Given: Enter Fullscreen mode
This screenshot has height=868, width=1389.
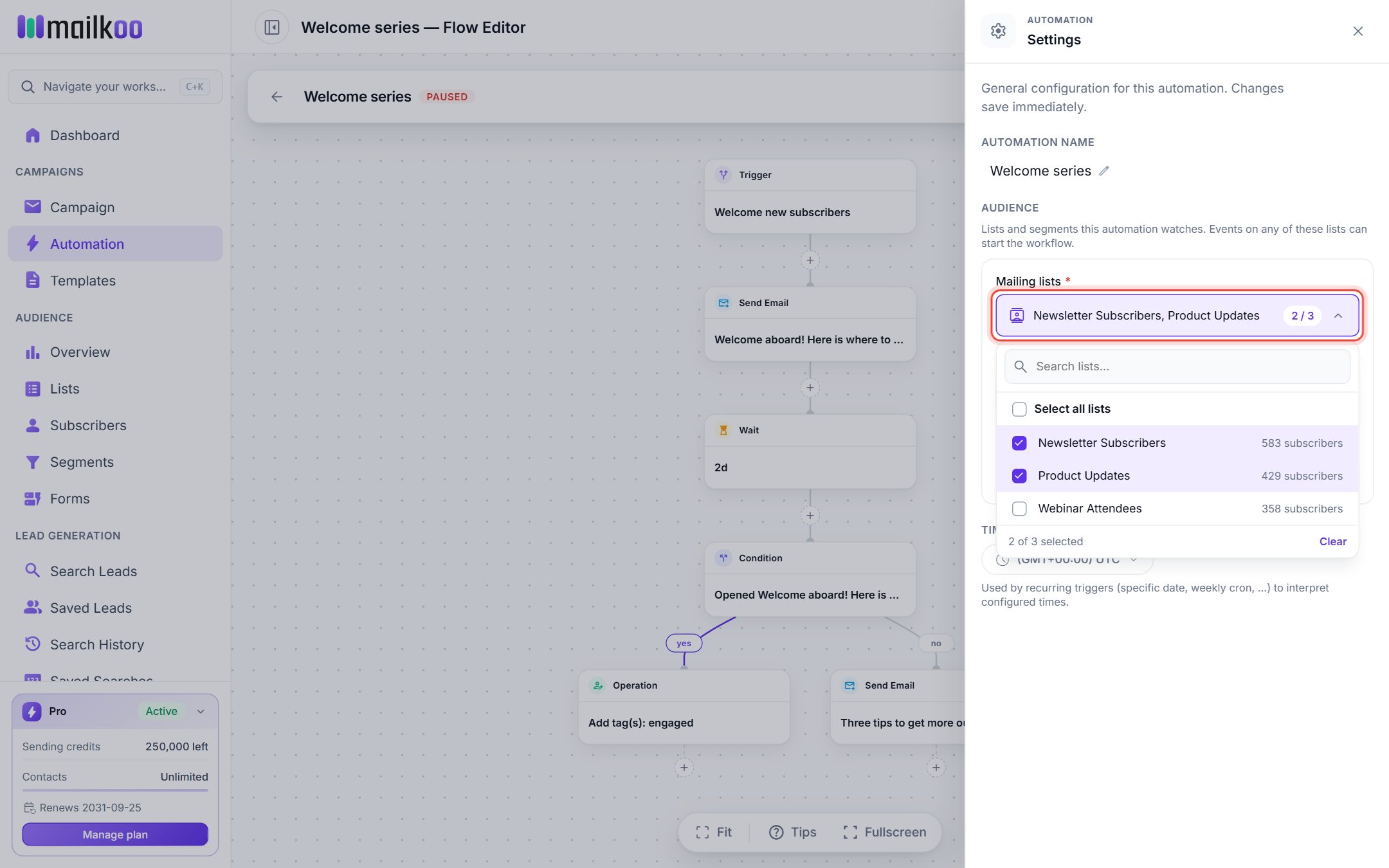Looking at the screenshot, I should 885,833.
